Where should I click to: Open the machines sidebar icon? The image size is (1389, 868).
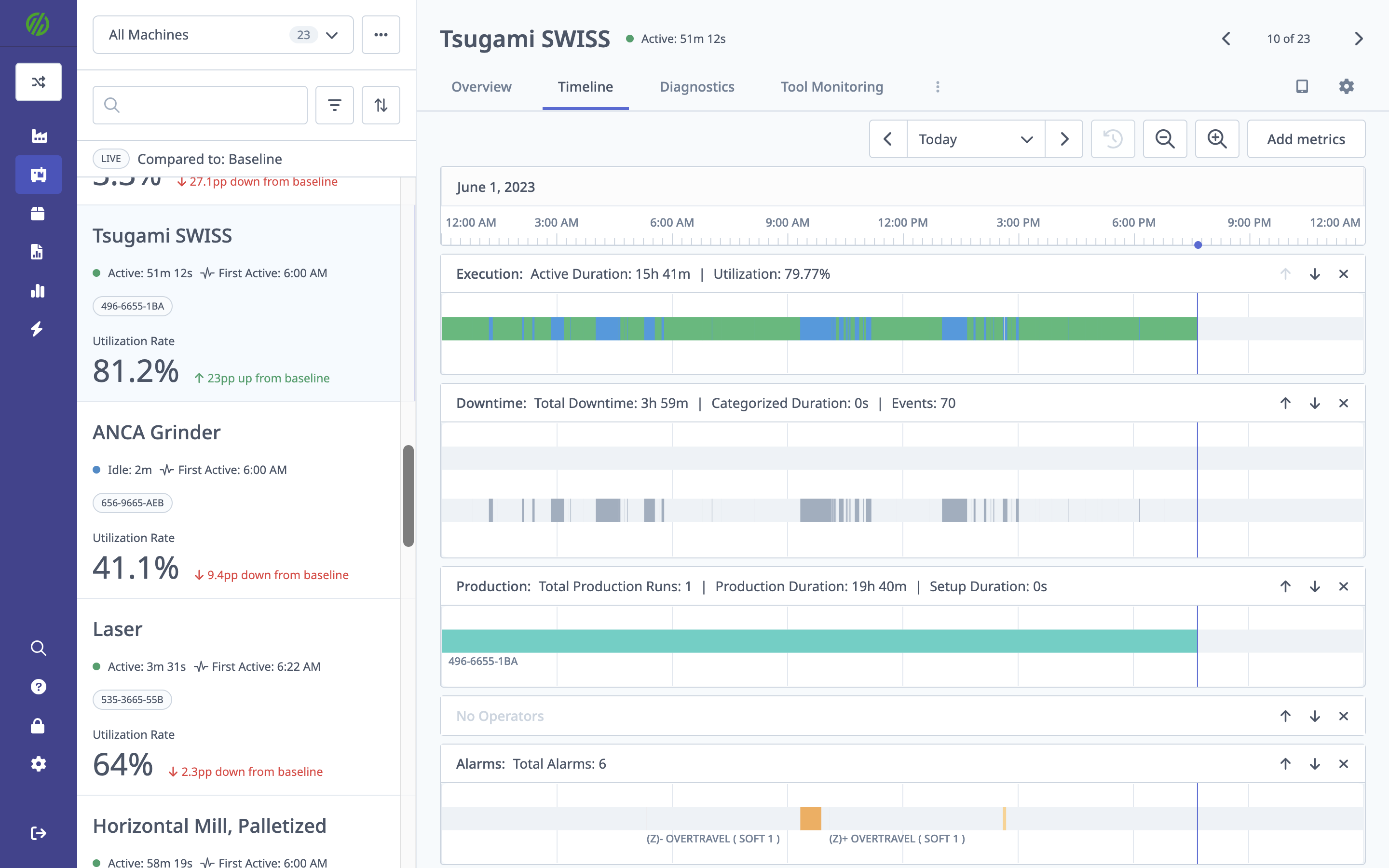click(x=39, y=175)
